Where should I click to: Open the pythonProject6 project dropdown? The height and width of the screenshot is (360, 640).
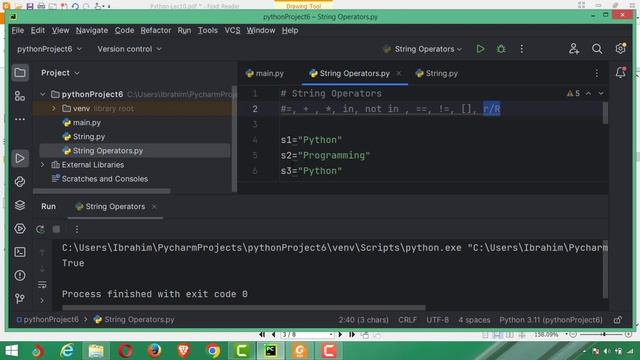point(49,49)
